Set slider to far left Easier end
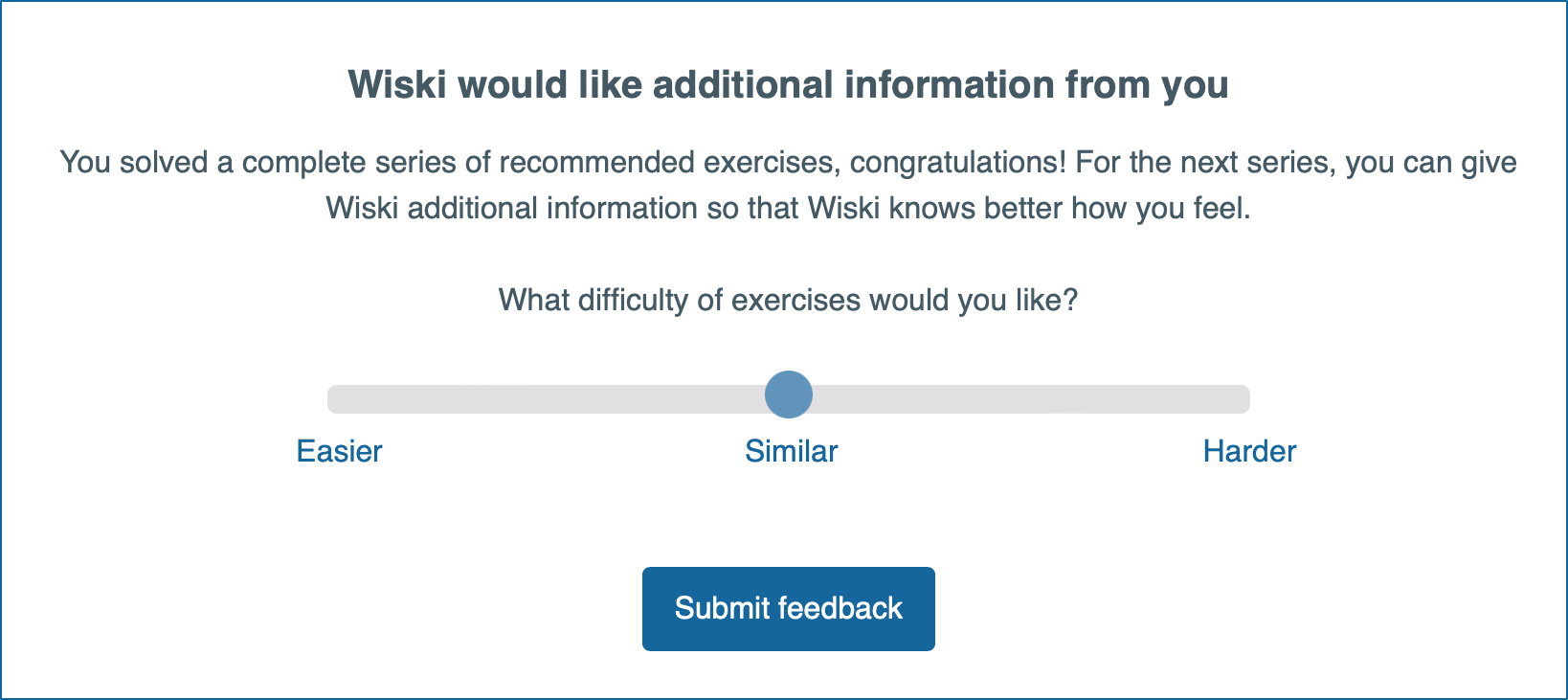The width and height of the screenshot is (1568, 700). pos(335,399)
